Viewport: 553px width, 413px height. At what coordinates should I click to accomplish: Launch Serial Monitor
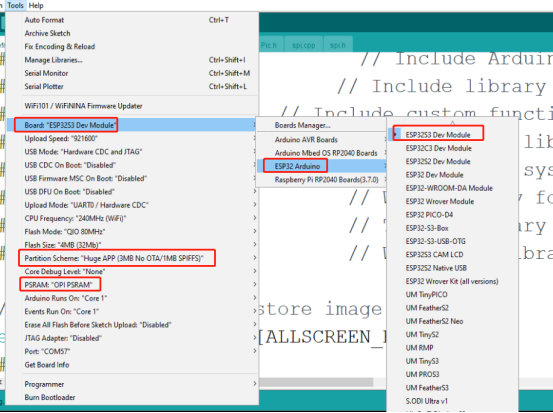pyautogui.click(x=132, y=73)
